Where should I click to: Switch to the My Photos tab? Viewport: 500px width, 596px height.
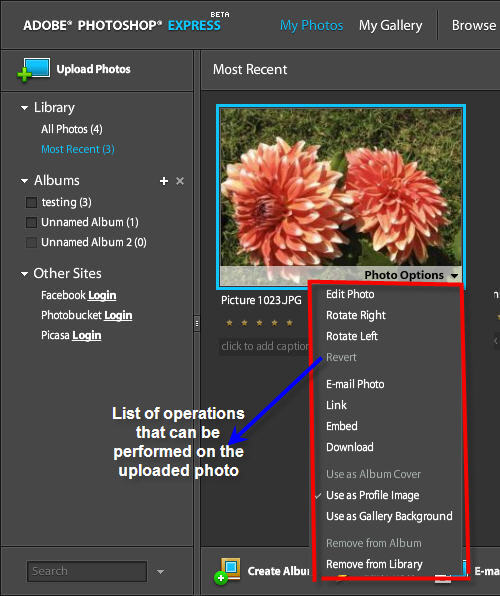point(311,25)
